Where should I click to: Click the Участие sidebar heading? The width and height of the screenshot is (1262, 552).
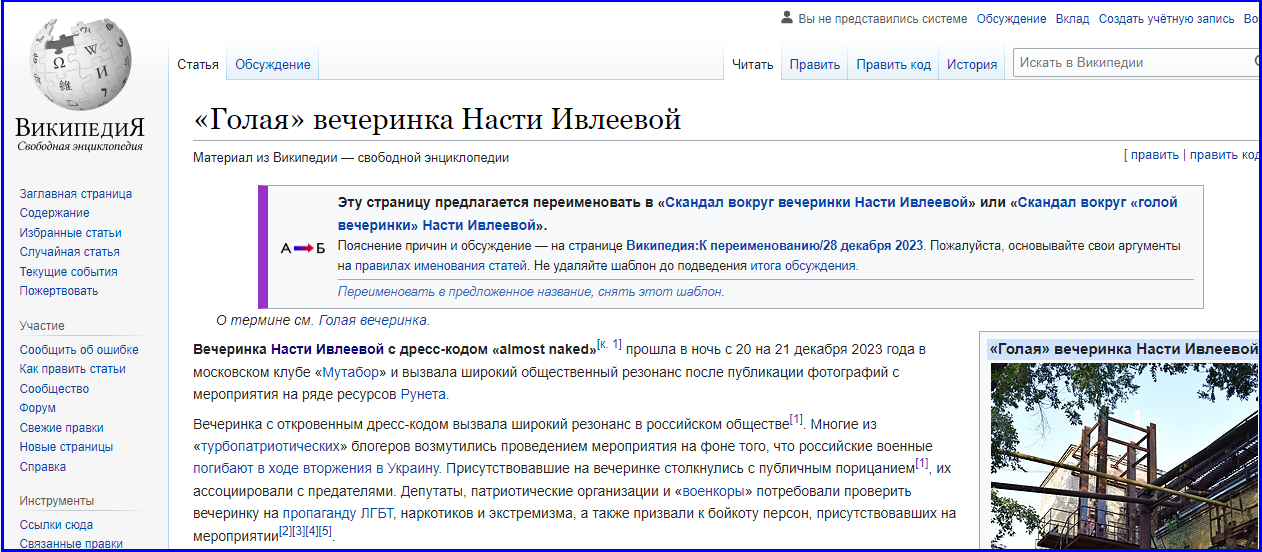(x=42, y=326)
